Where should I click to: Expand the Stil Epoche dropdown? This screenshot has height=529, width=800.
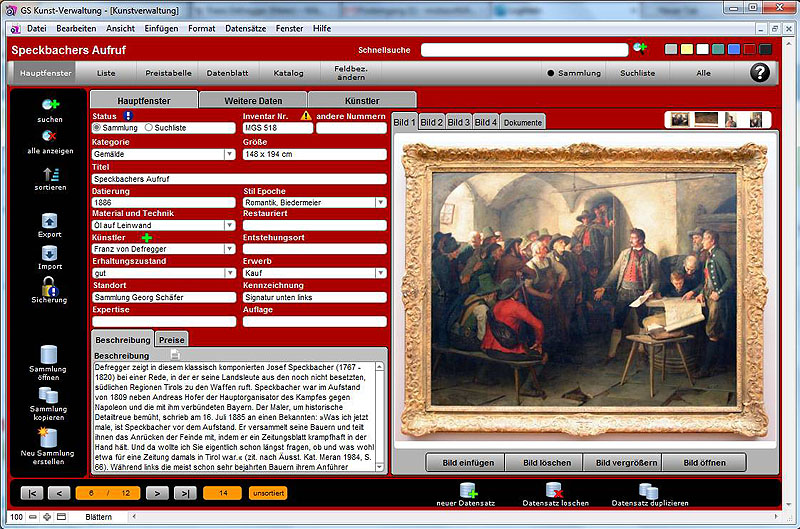tap(381, 202)
